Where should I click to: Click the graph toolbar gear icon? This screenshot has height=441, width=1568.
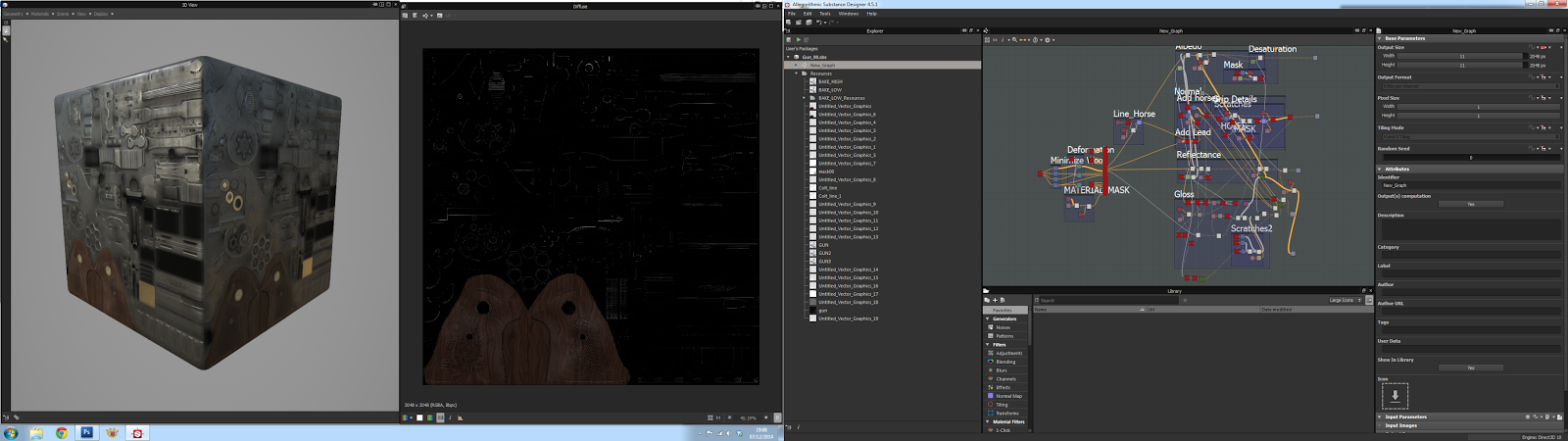1047,40
